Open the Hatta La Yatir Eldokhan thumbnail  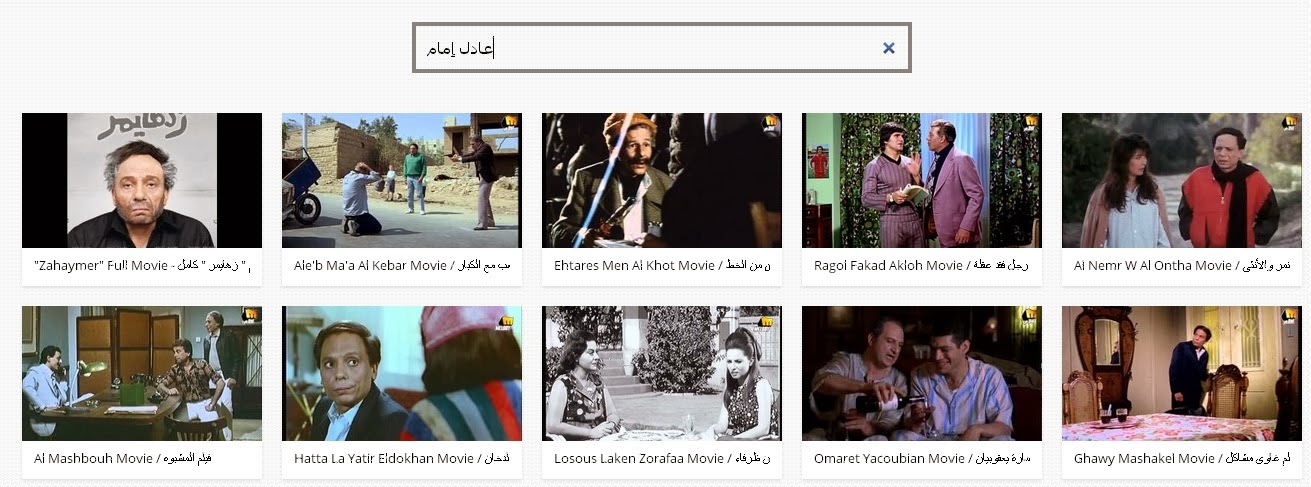[x=402, y=373]
